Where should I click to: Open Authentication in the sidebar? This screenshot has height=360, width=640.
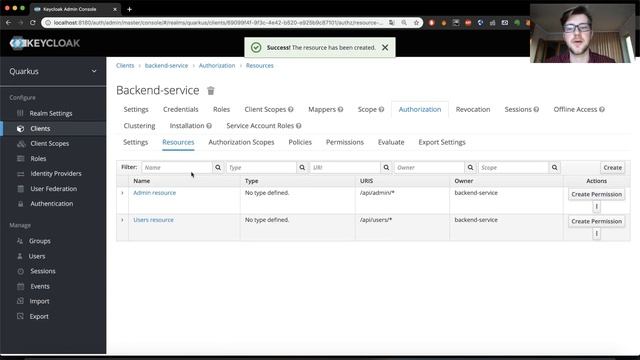(x=51, y=204)
